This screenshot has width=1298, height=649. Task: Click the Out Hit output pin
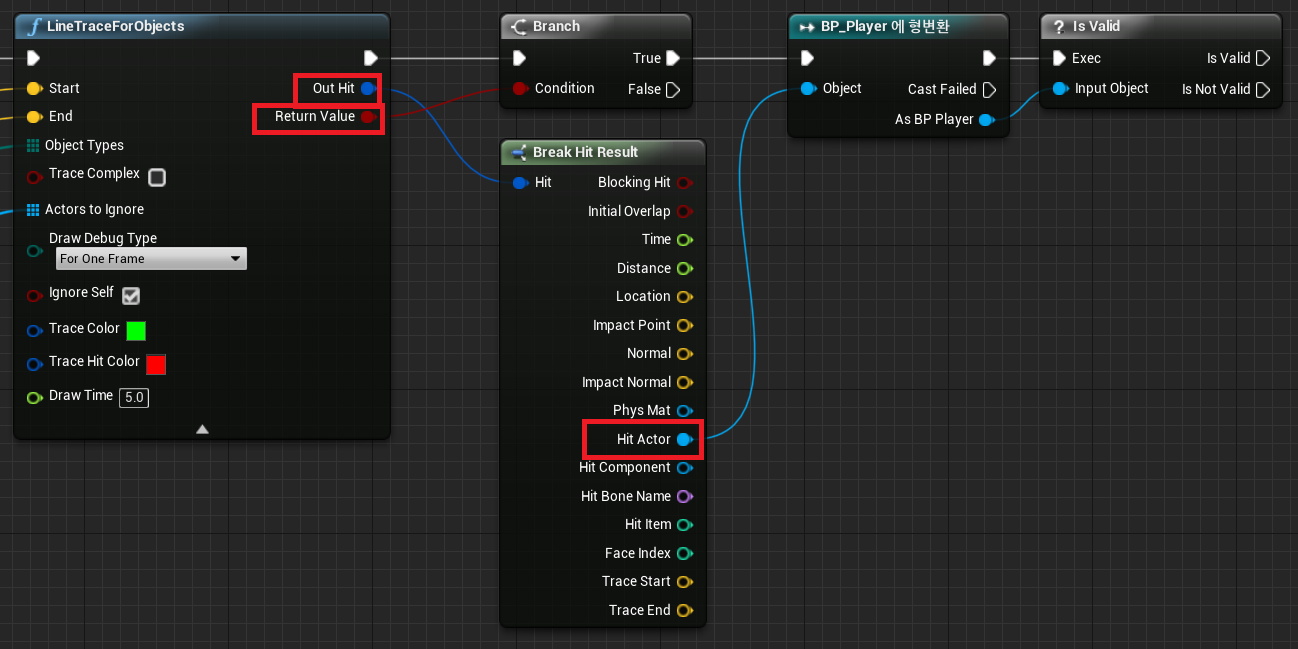pyautogui.click(x=368, y=88)
